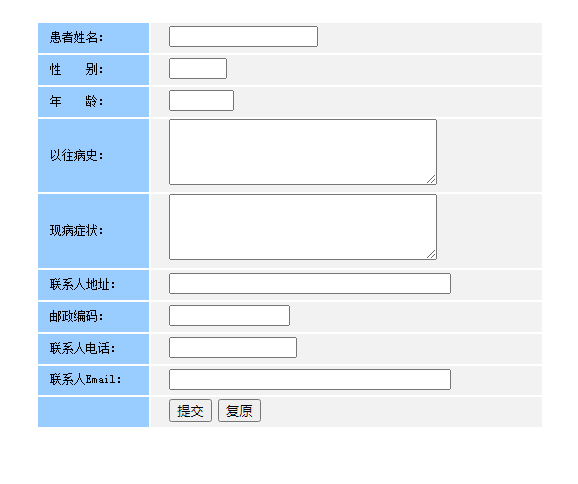The width and height of the screenshot is (578, 484).
Task: Submit the form with 提交 button
Action: point(190,411)
